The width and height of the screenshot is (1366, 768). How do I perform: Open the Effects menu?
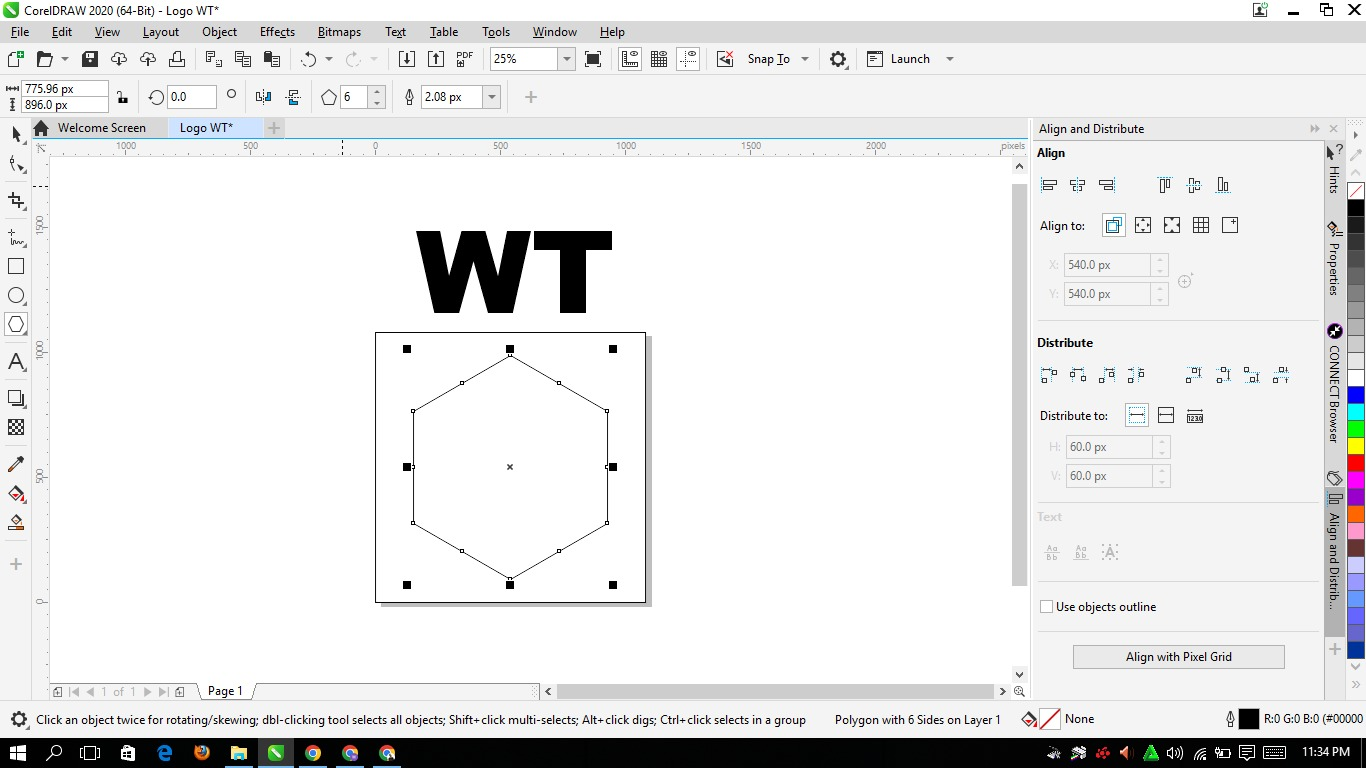(x=278, y=32)
